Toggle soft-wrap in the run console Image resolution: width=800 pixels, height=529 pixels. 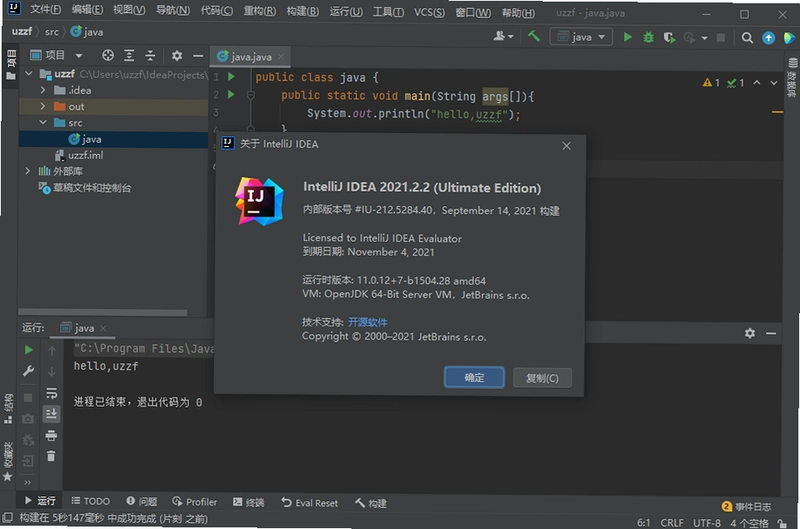click(x=52, y=393)
